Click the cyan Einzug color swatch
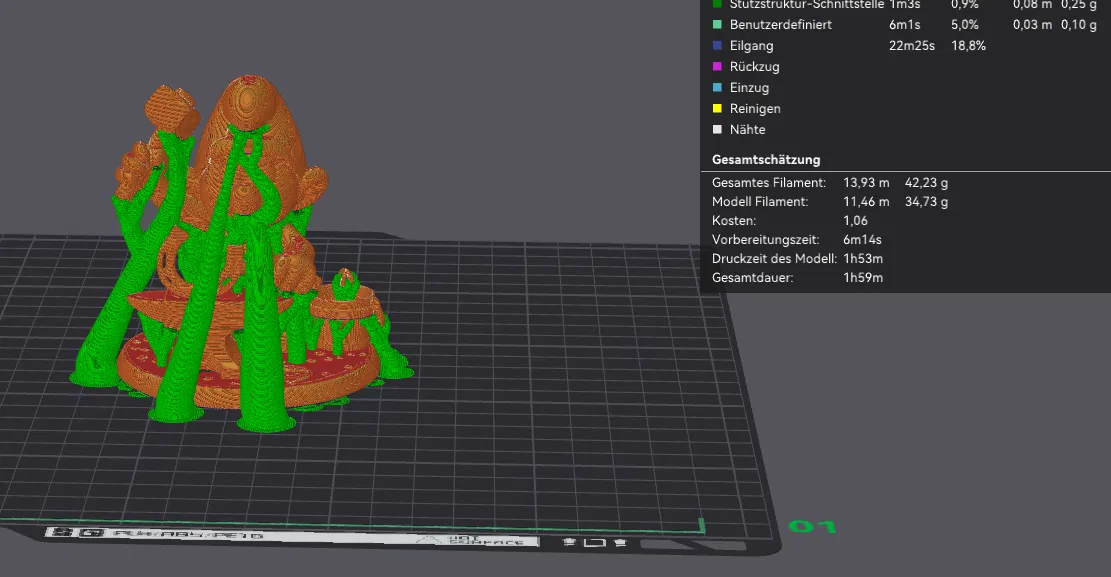This screenshot has width=1111, height=577. coord(717,87)
